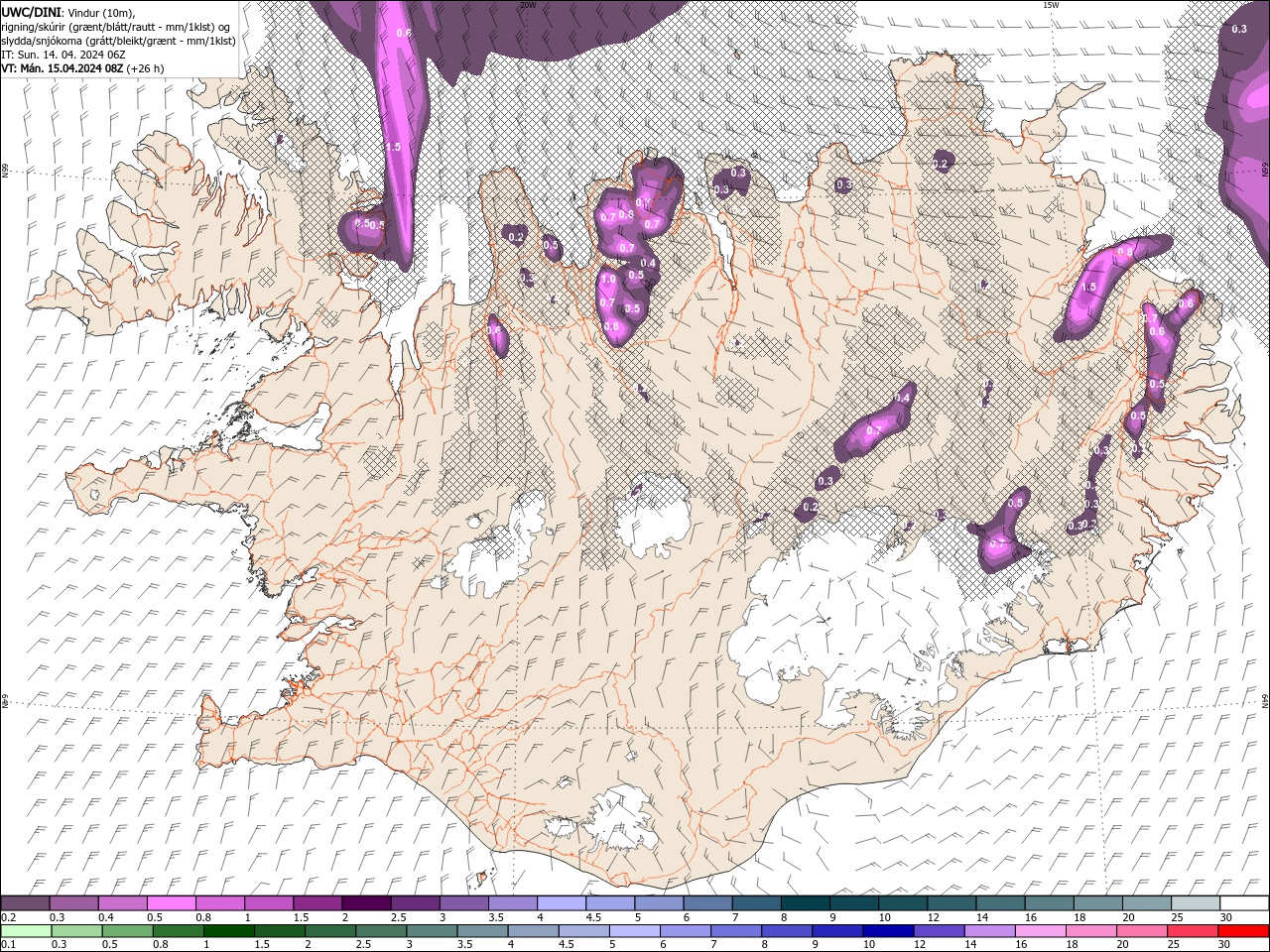Click the 'VT: Mán. 15.04.2024 08Z' valid time
The height and width of the screenshot is (952, 1270).
tap(63, 68)
